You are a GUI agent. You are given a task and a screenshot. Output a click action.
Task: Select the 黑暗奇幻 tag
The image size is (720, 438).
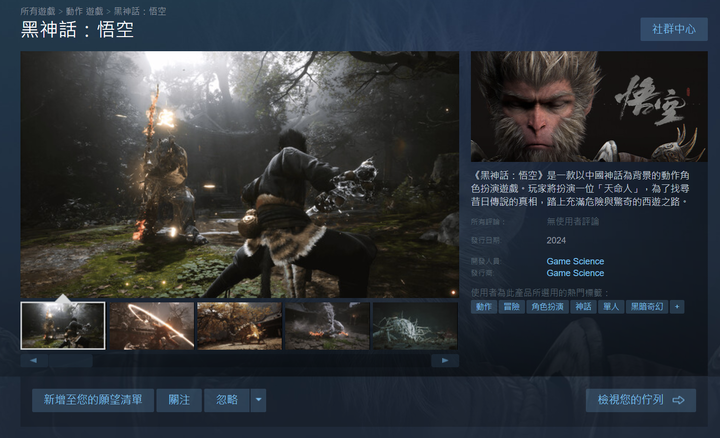(647, 307)
